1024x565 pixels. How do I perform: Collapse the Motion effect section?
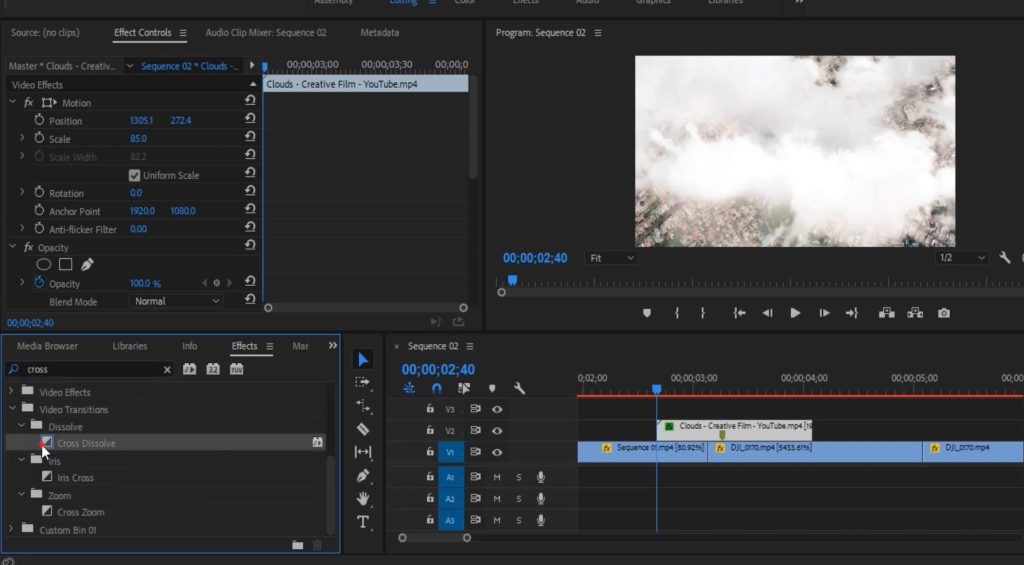tap(12, 102)
